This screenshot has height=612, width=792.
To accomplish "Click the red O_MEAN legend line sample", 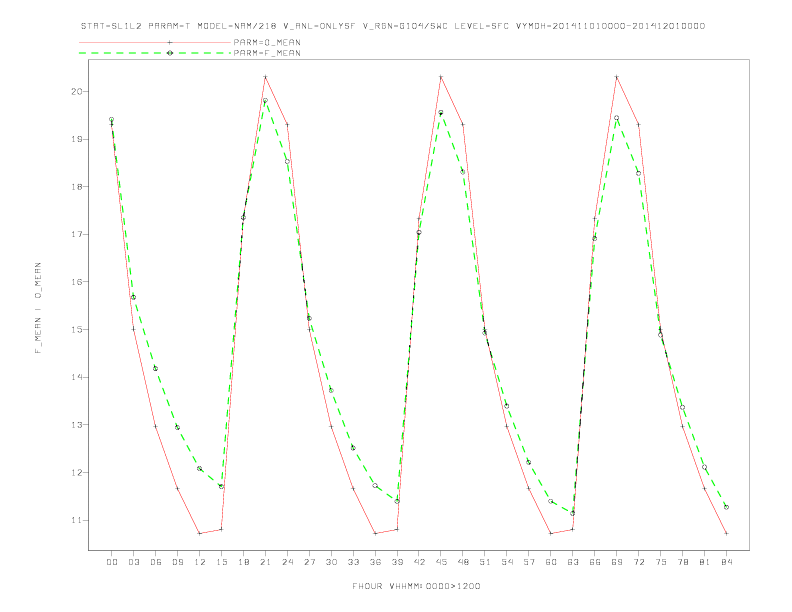I will 155,42.
